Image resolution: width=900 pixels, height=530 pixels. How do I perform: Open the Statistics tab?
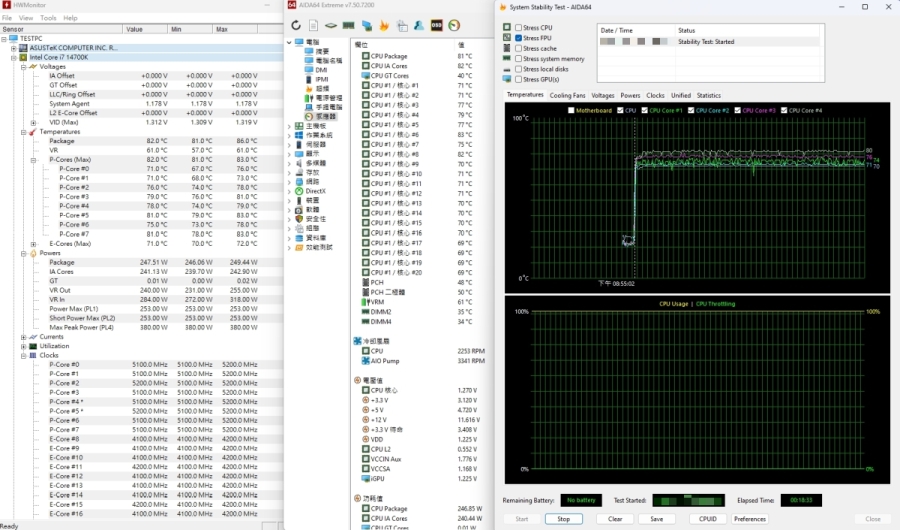pyautogui.click(x=708, y=95)
